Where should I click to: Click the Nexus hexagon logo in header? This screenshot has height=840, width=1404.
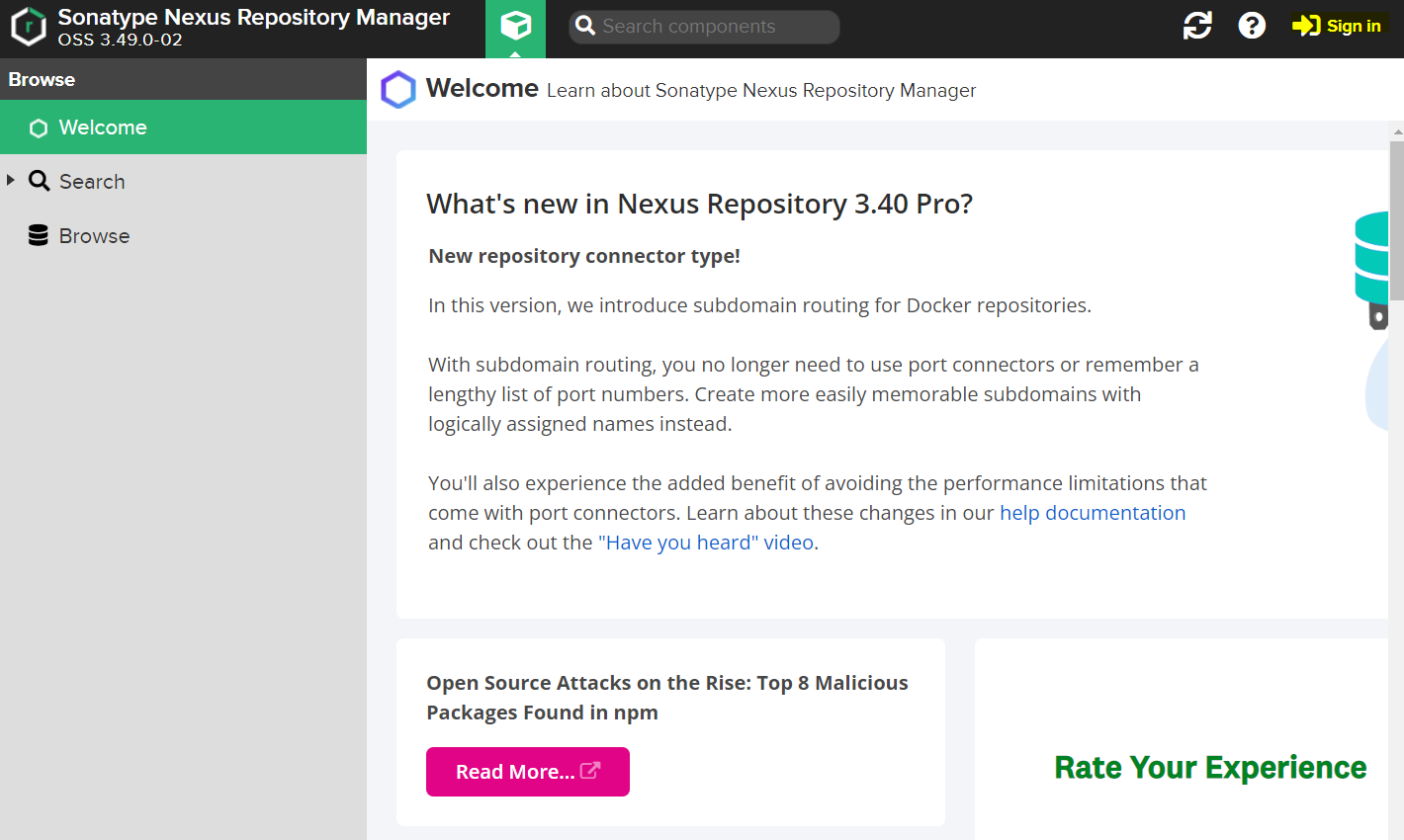(x=28, y=27)
